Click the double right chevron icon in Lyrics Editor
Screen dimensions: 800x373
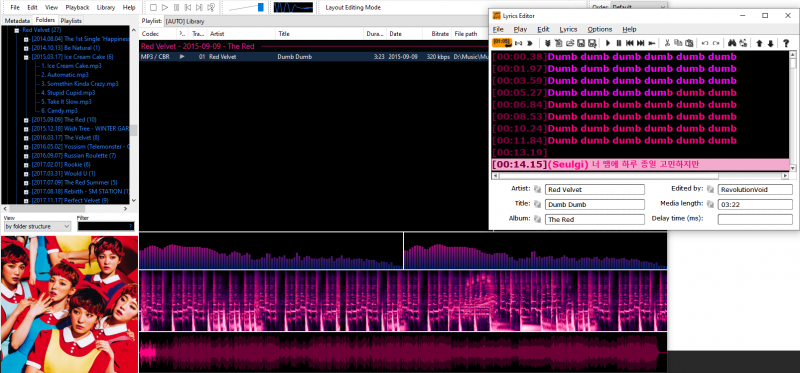(x=530, y=43)
